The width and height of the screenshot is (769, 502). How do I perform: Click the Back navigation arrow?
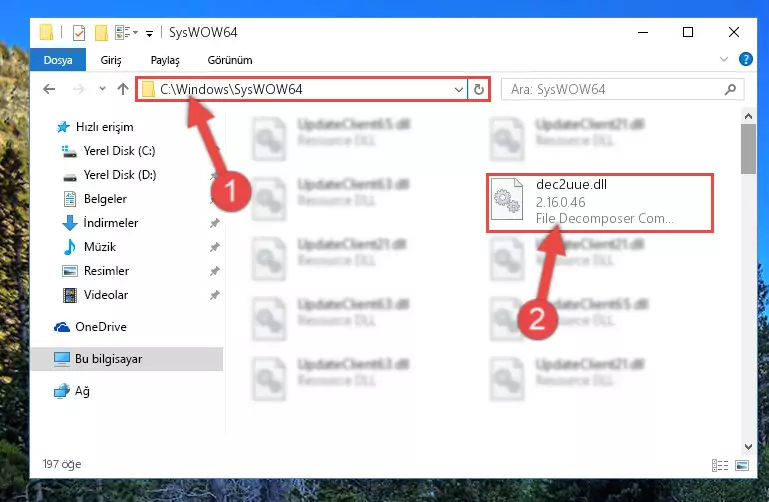(49, 89)
